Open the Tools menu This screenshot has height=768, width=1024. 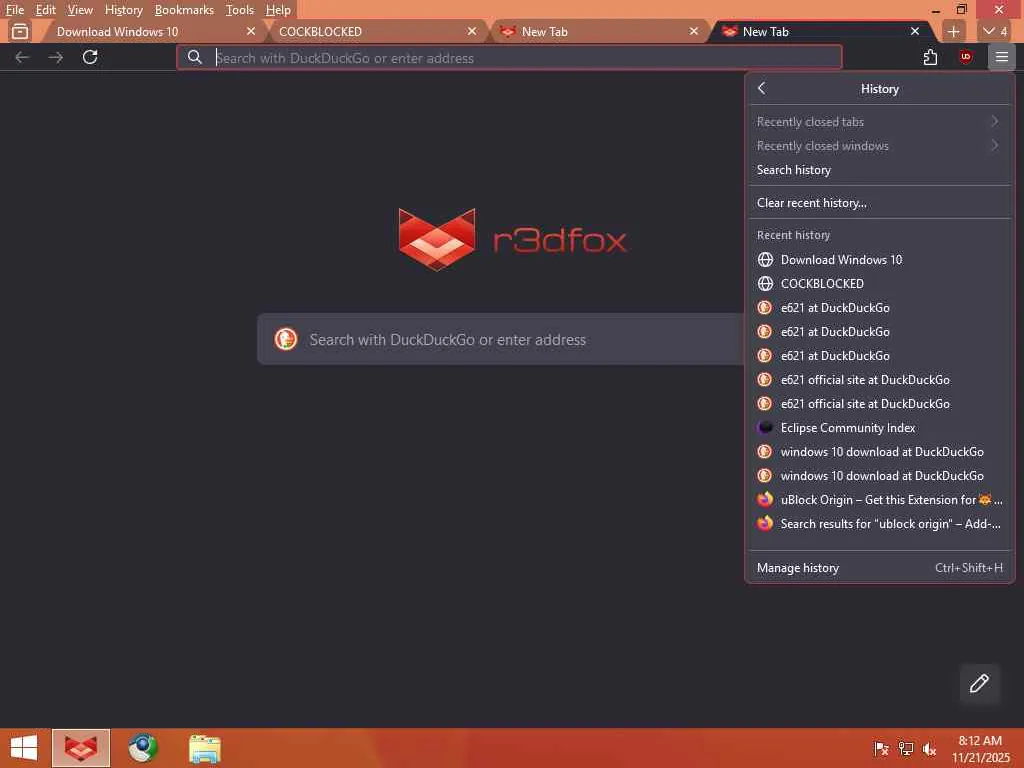[239, 10]
